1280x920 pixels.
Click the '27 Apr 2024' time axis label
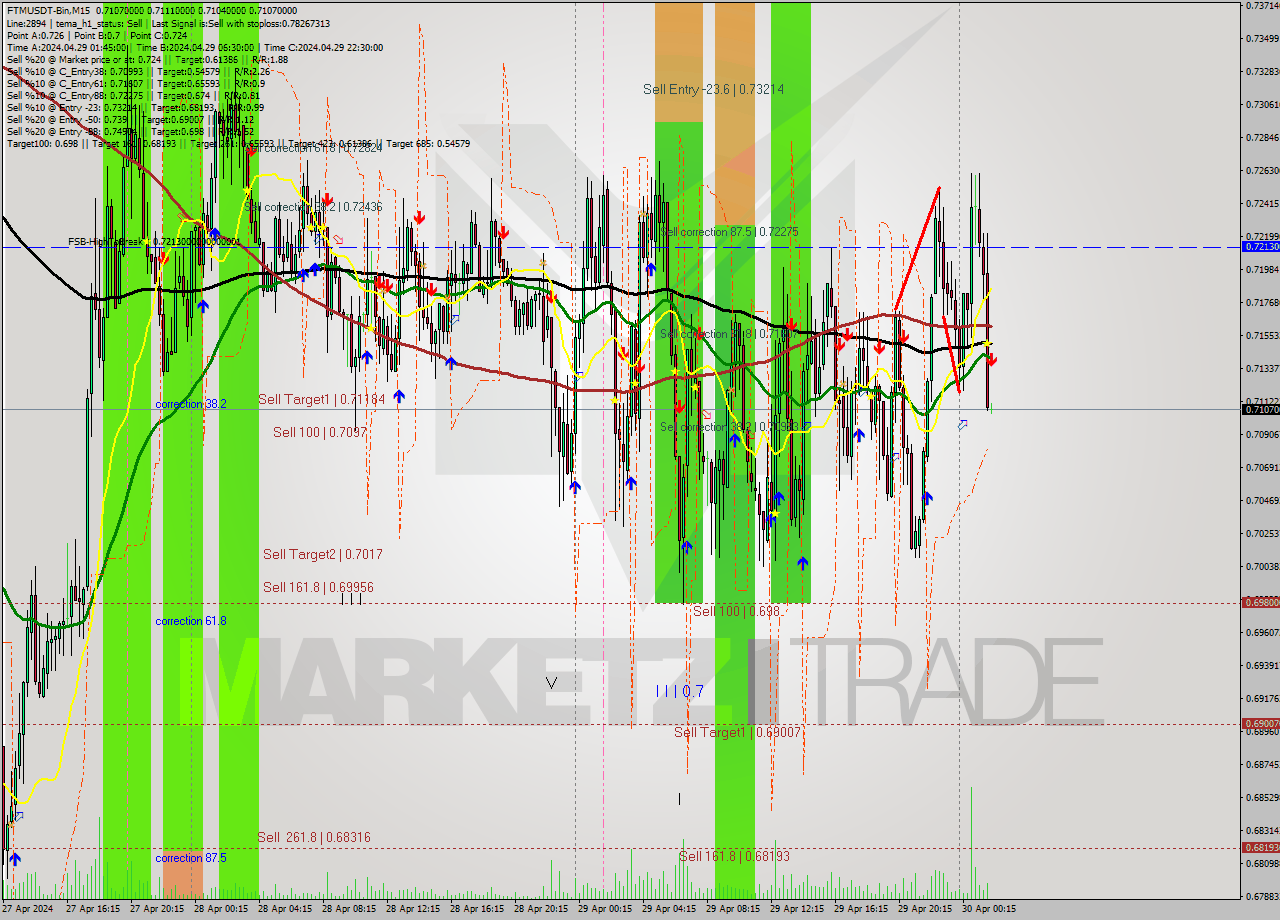click(x=28, y=909)
